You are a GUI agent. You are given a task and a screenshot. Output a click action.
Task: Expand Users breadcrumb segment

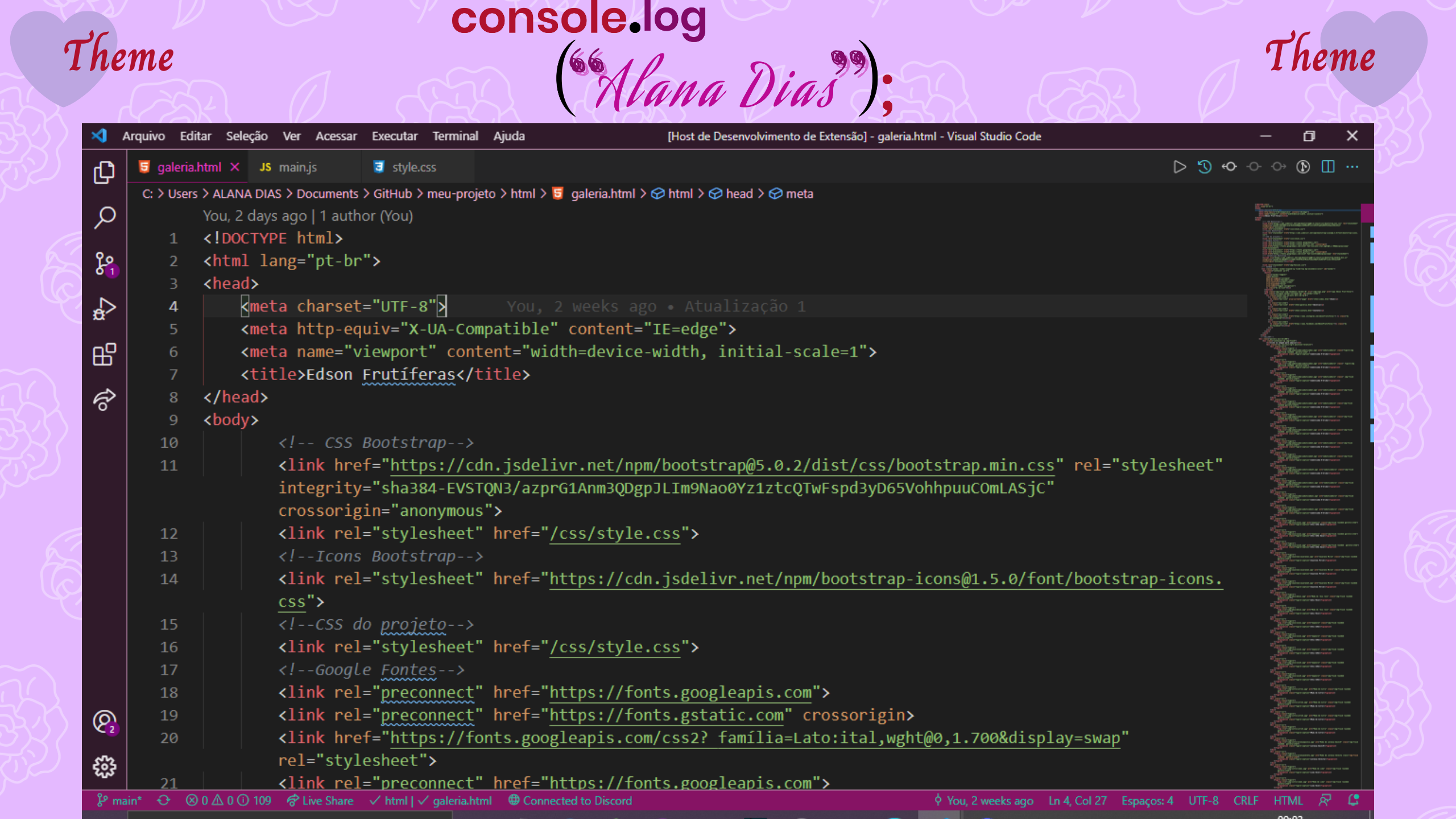[183, 194]
